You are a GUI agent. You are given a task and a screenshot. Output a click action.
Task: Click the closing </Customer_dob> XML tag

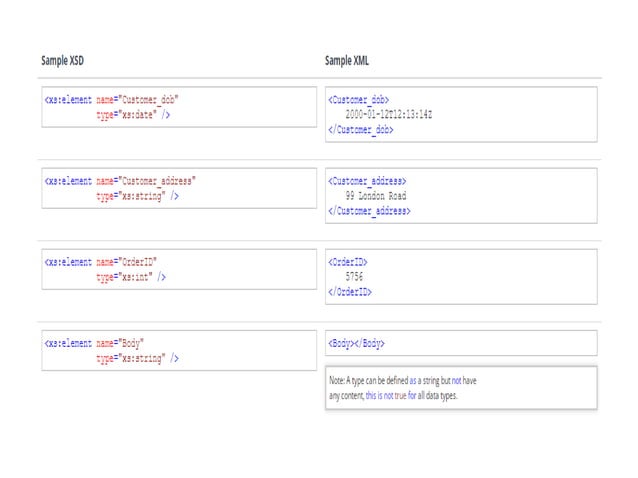click(x=361, y=130)
